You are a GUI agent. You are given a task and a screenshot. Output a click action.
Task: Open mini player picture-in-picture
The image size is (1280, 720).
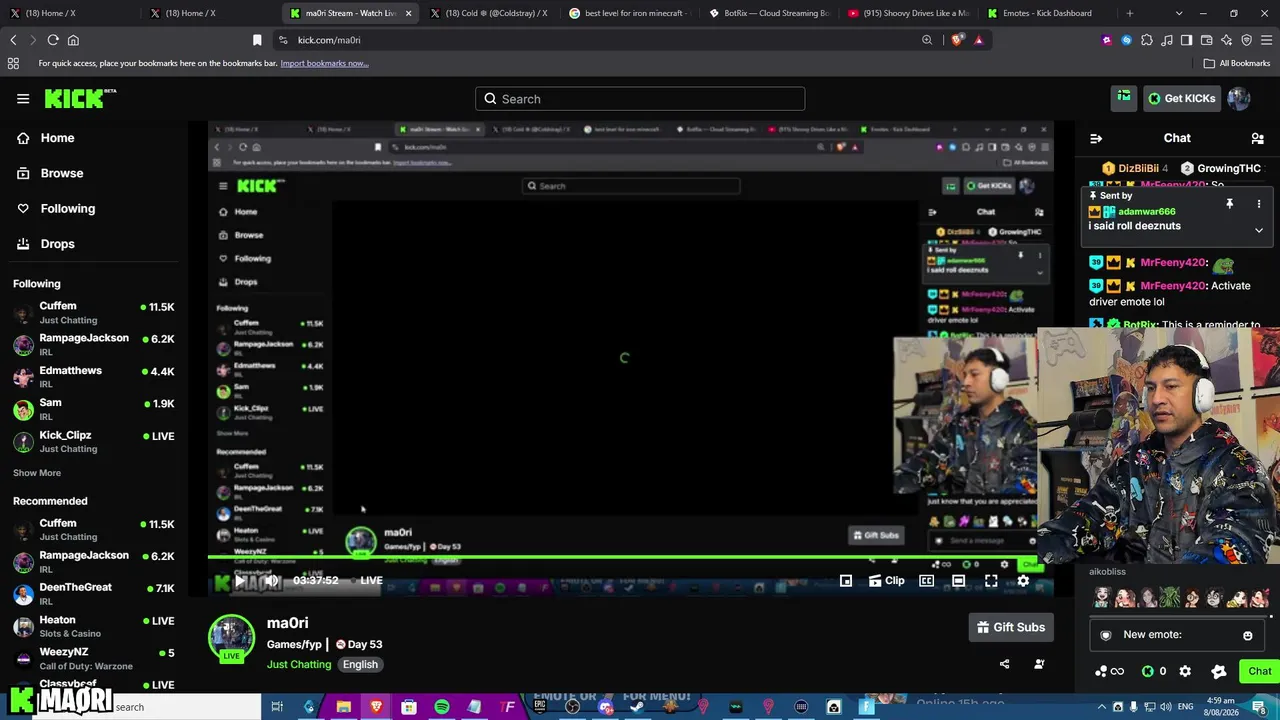(846, 581)
